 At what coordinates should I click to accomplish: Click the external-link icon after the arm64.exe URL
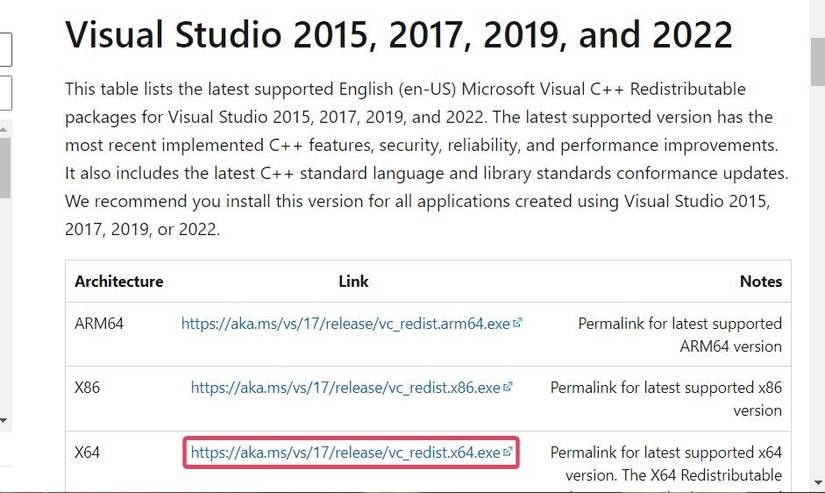[517, 324]
